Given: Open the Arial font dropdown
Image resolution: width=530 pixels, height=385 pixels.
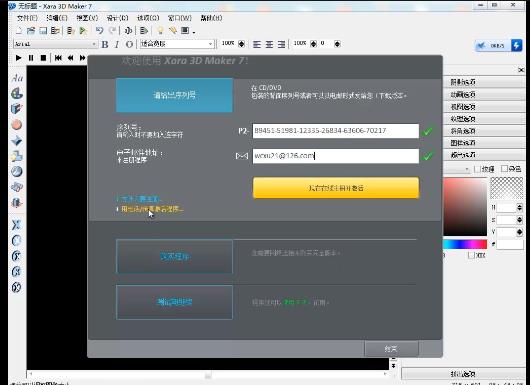Looking at the screenshot, I should pyautogui.click(x=94, y=44).
